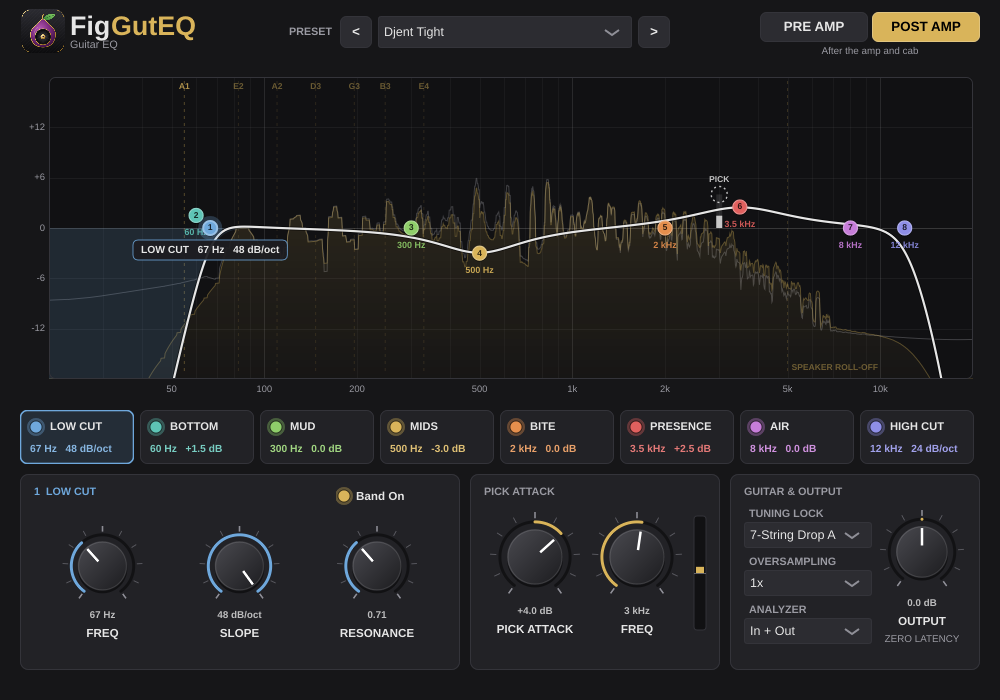Viewport: 1000px width, 700px height.
Task: Open the Oversampling 1x dropdown
Action: (807, 583)
